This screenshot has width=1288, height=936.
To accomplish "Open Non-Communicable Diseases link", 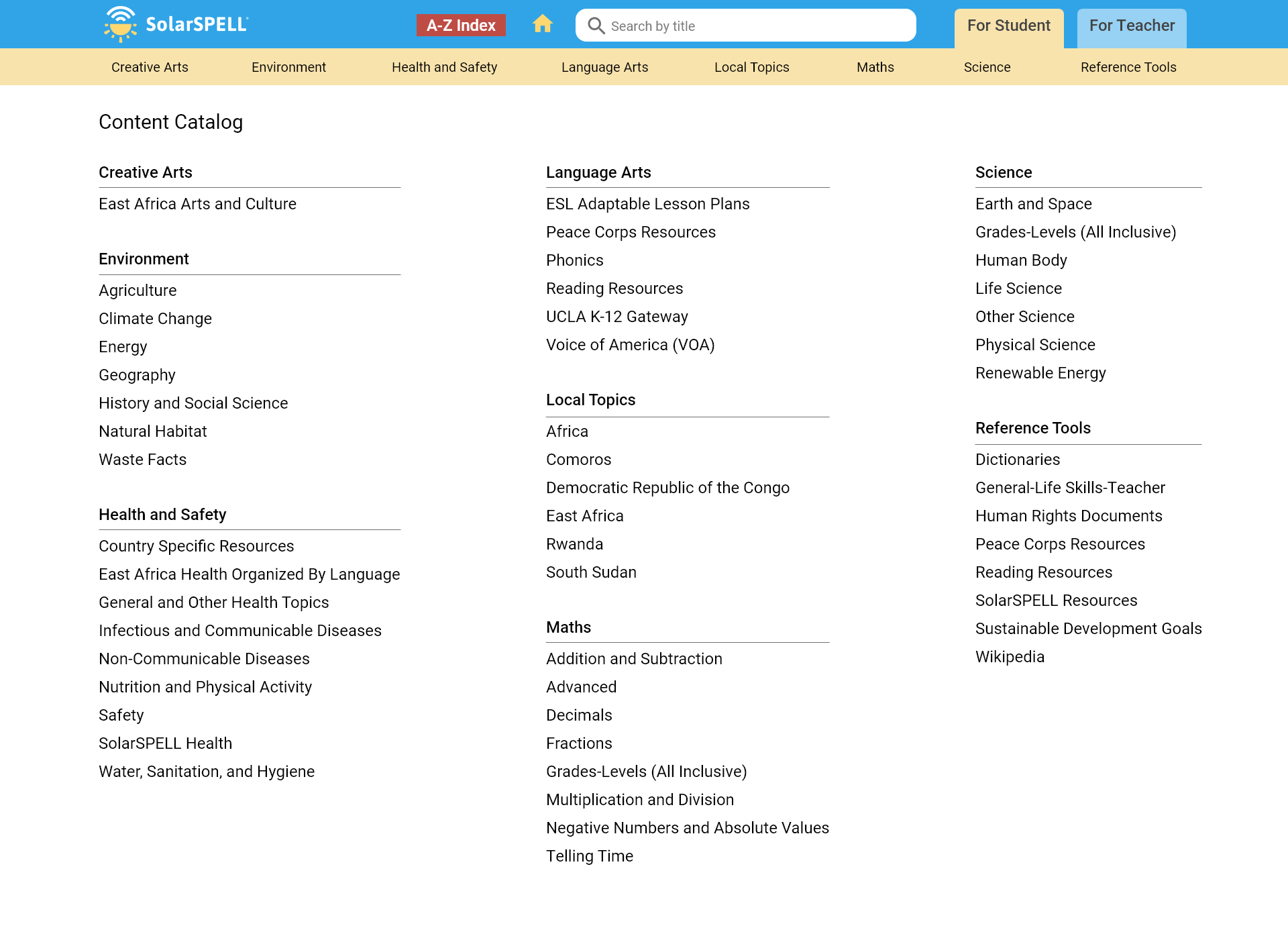I will tap(204, 659).
